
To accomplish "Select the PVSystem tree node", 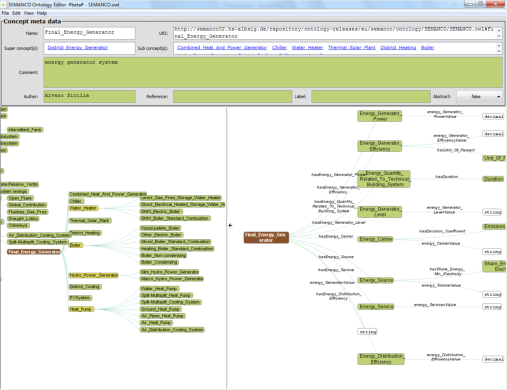I will pyautogui.click(x=80, y=298).
